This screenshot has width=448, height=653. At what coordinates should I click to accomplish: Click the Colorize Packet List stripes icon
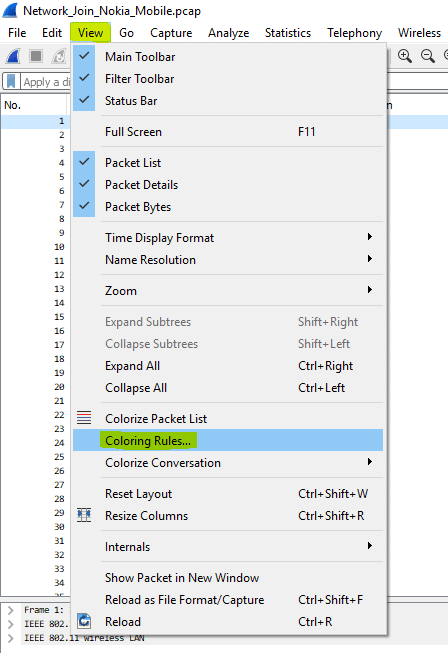pyautogui.click(x=84, y=418)
